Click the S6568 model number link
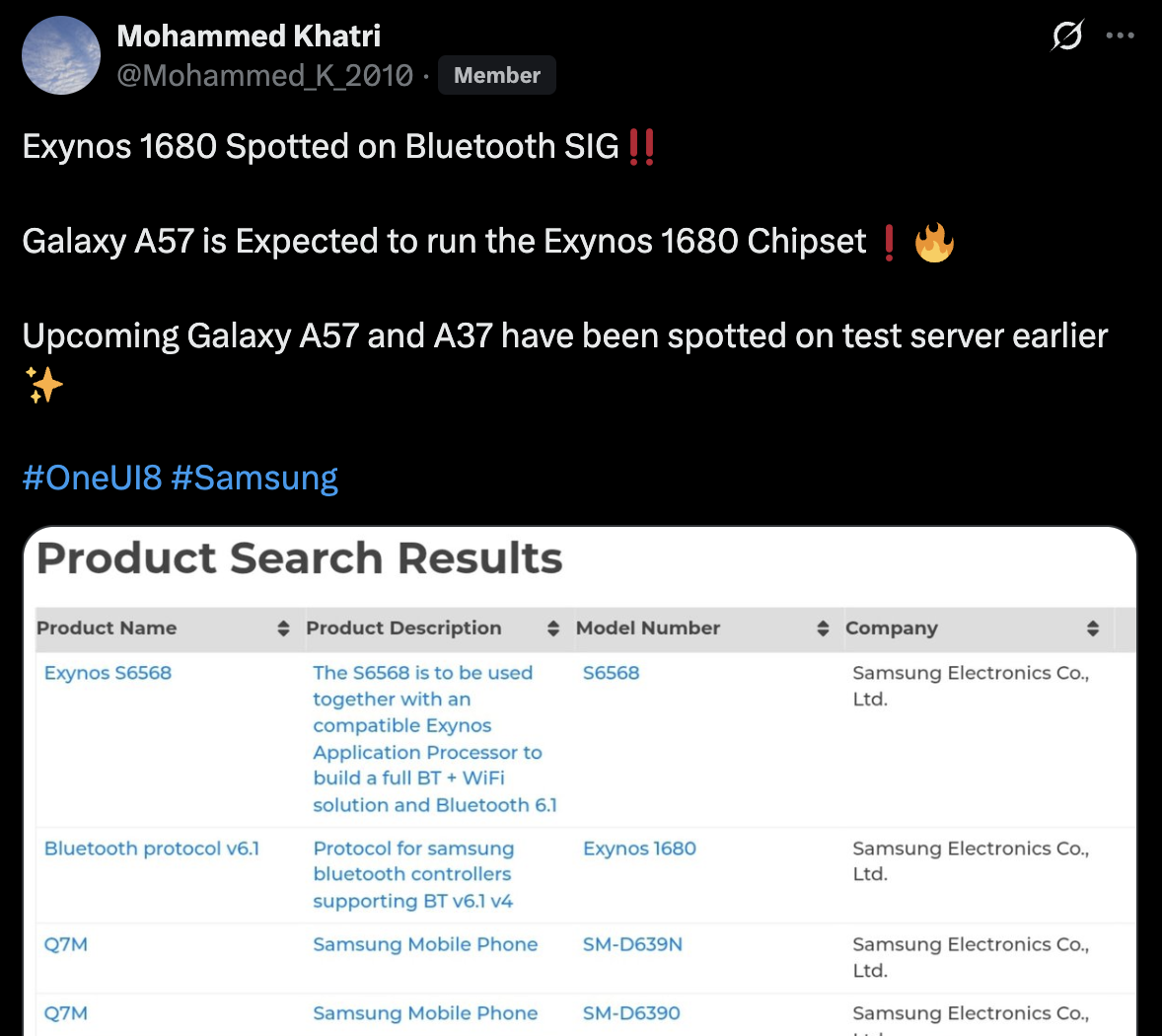This screenshot has width=1162, height=1036. click(611, 673)
